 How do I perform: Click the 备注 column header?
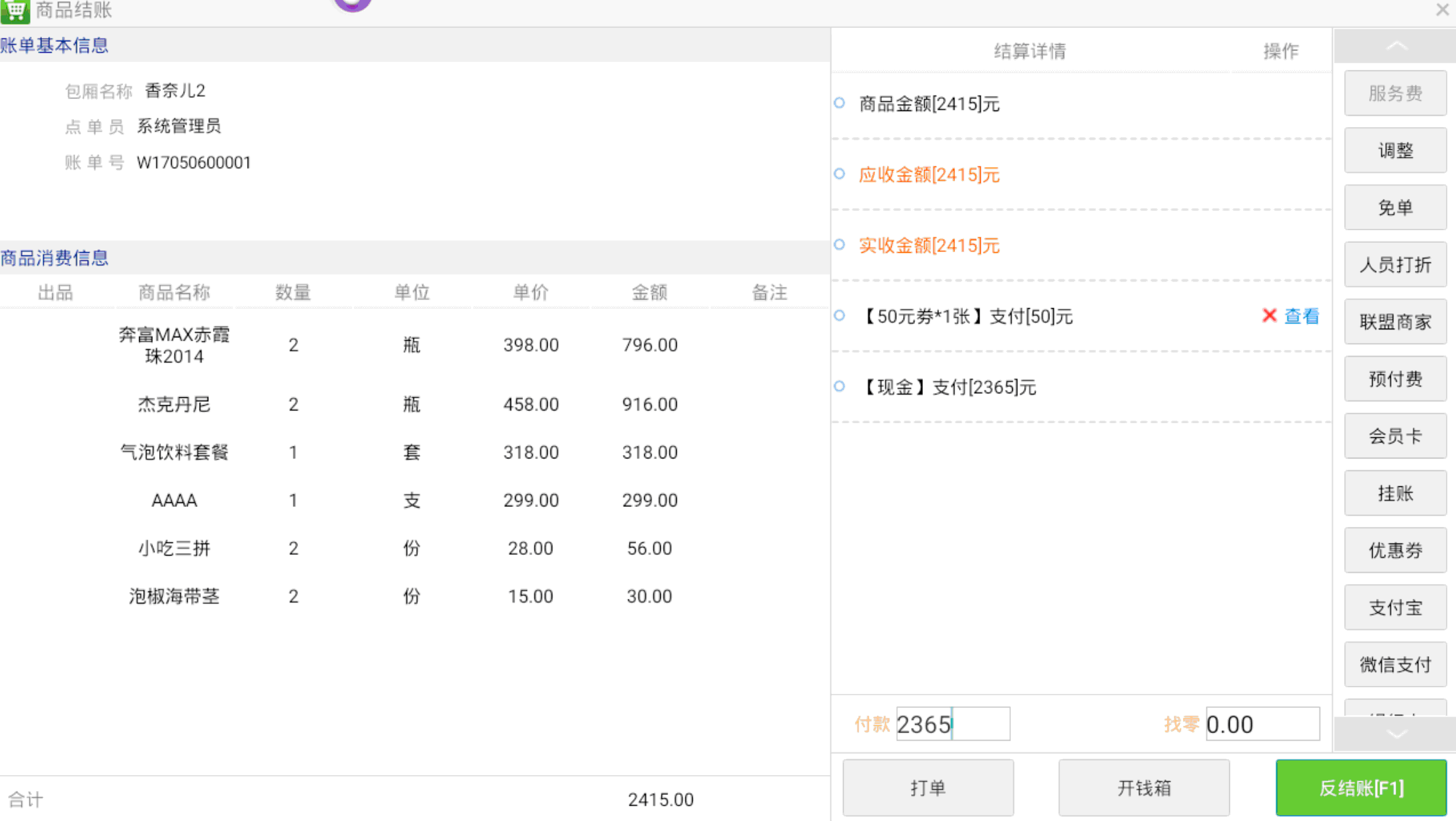click(769, 292)
